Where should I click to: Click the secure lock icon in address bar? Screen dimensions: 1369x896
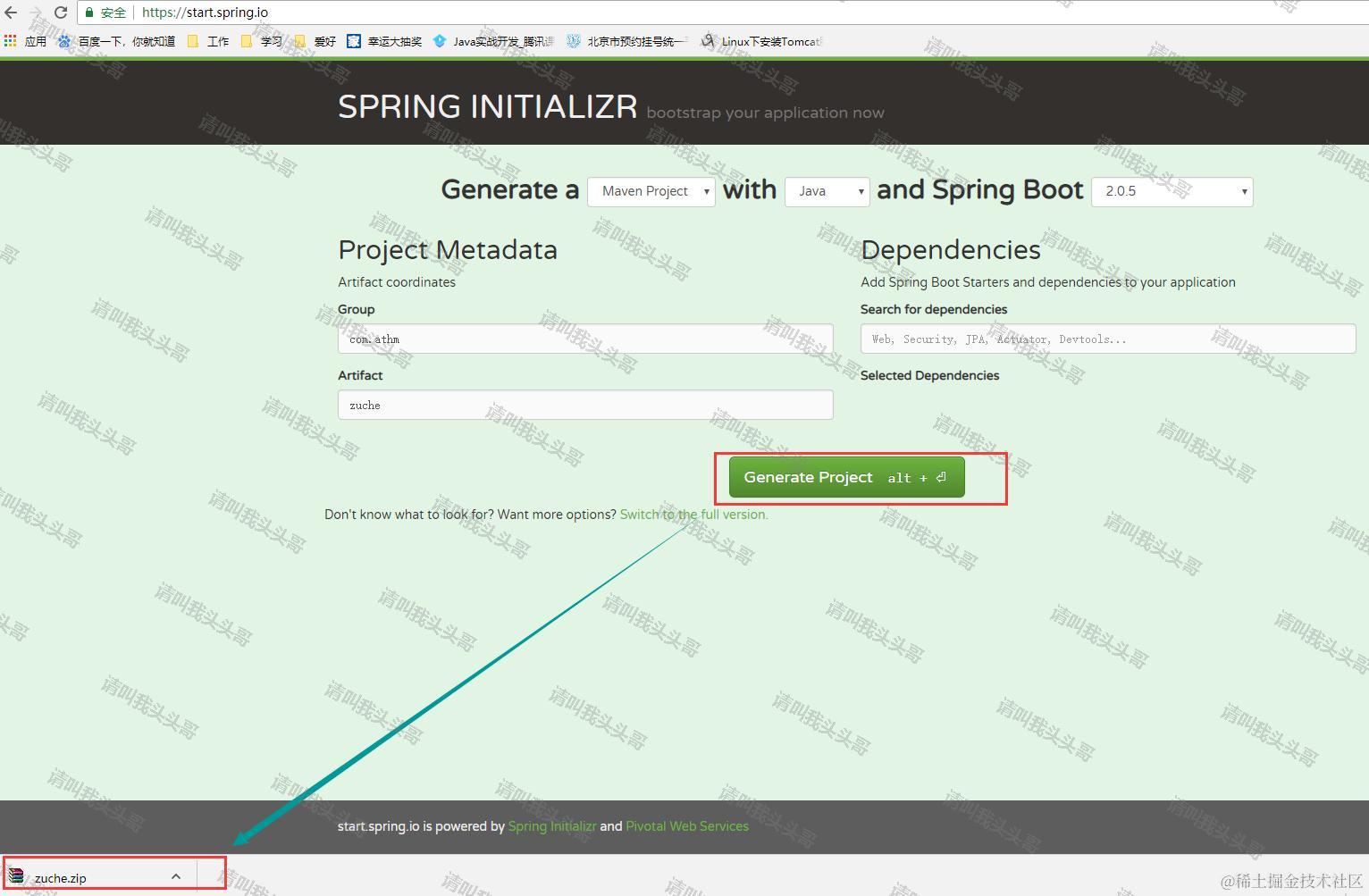point(88,13)
